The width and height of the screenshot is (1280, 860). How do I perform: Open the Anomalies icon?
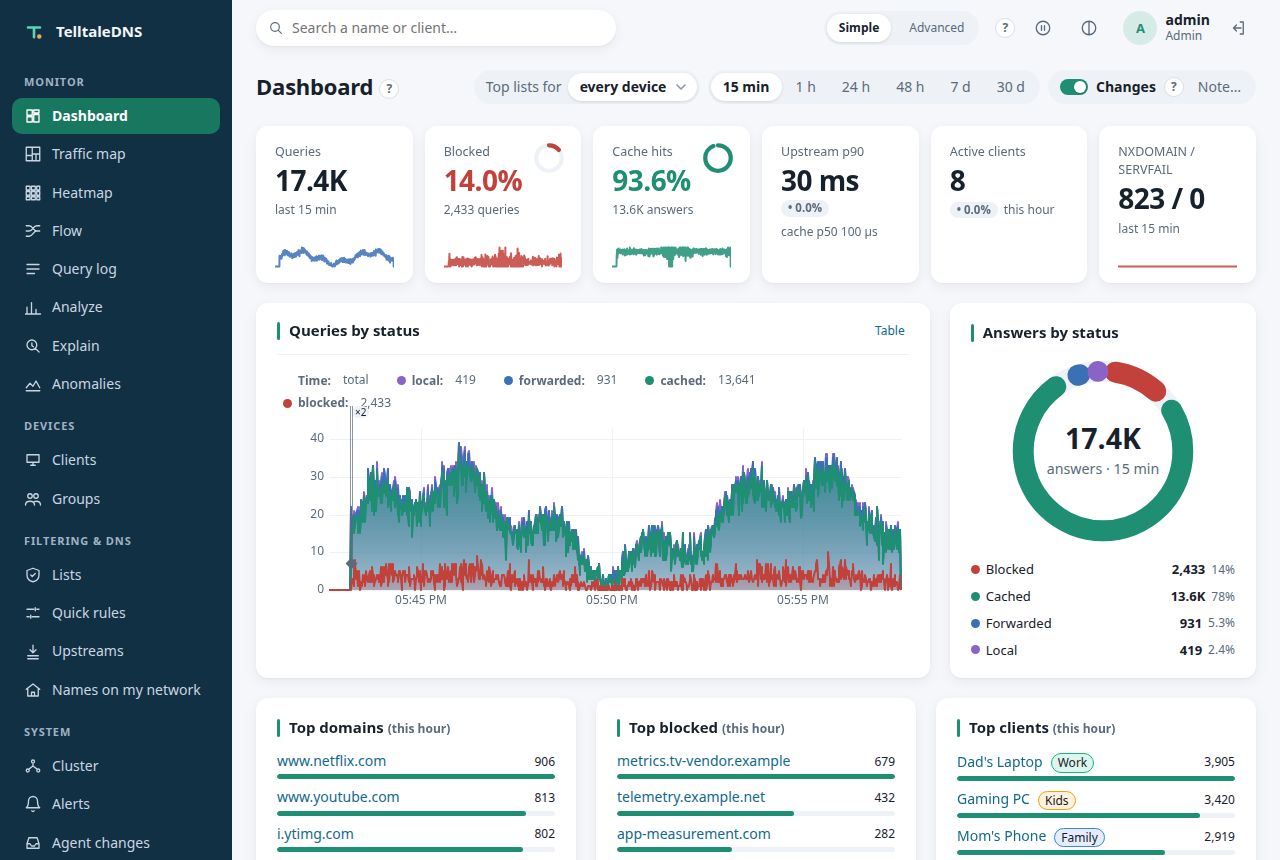pos(33,384)
